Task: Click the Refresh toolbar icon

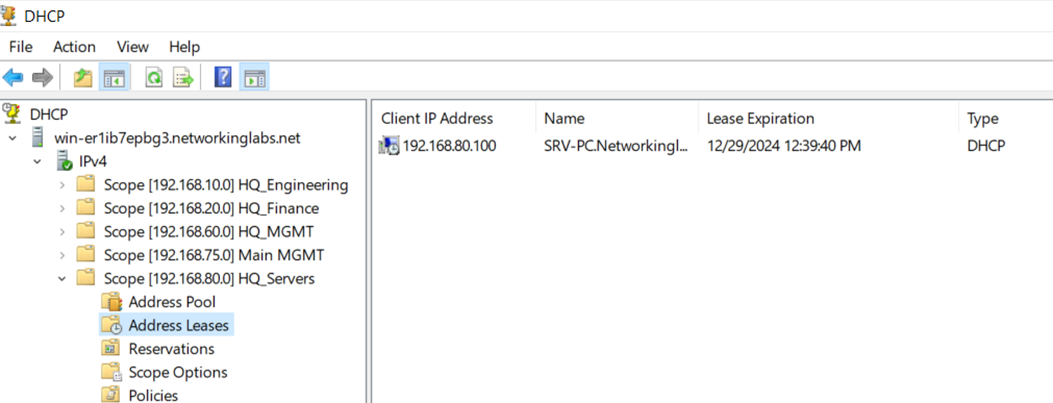Action: [154, 78]
